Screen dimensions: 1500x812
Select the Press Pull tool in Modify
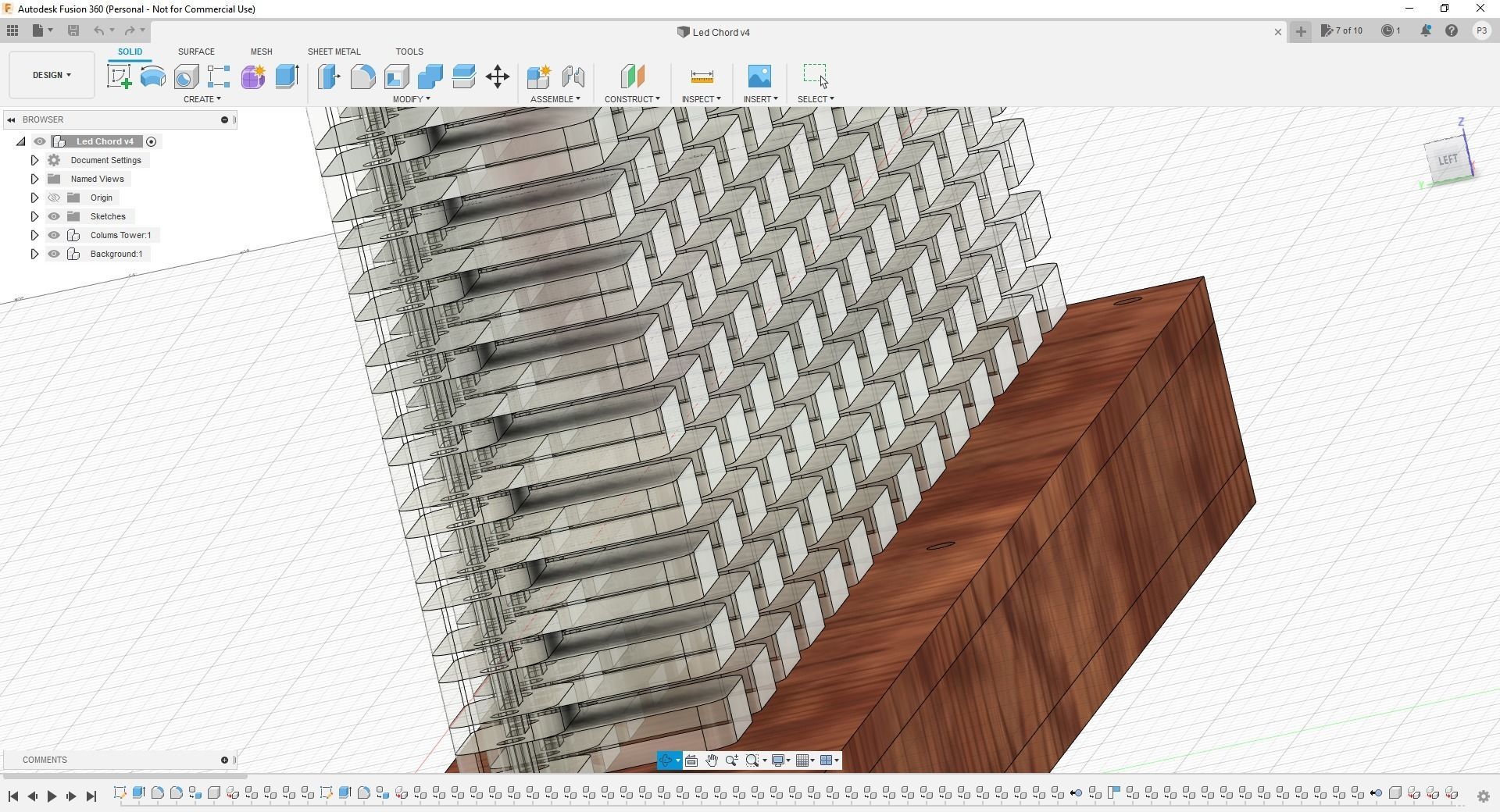pyautogui.click(x=328, y=76)
